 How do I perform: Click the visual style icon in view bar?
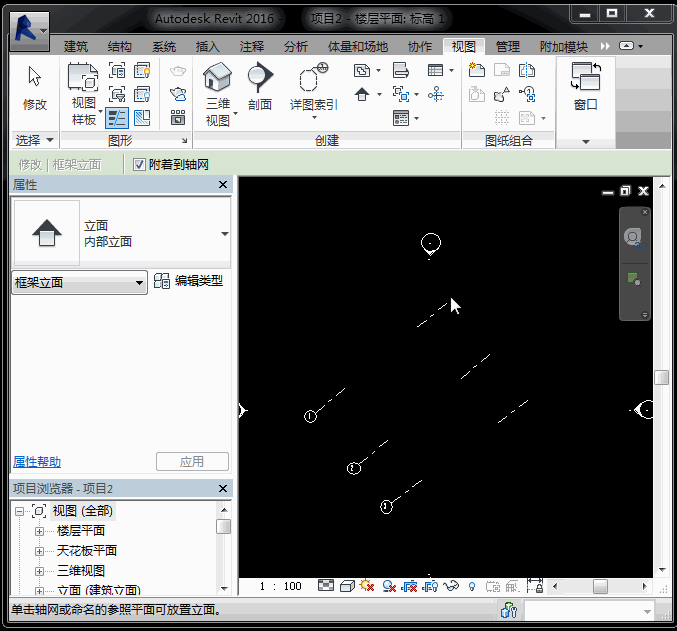(x=347, y=587)
